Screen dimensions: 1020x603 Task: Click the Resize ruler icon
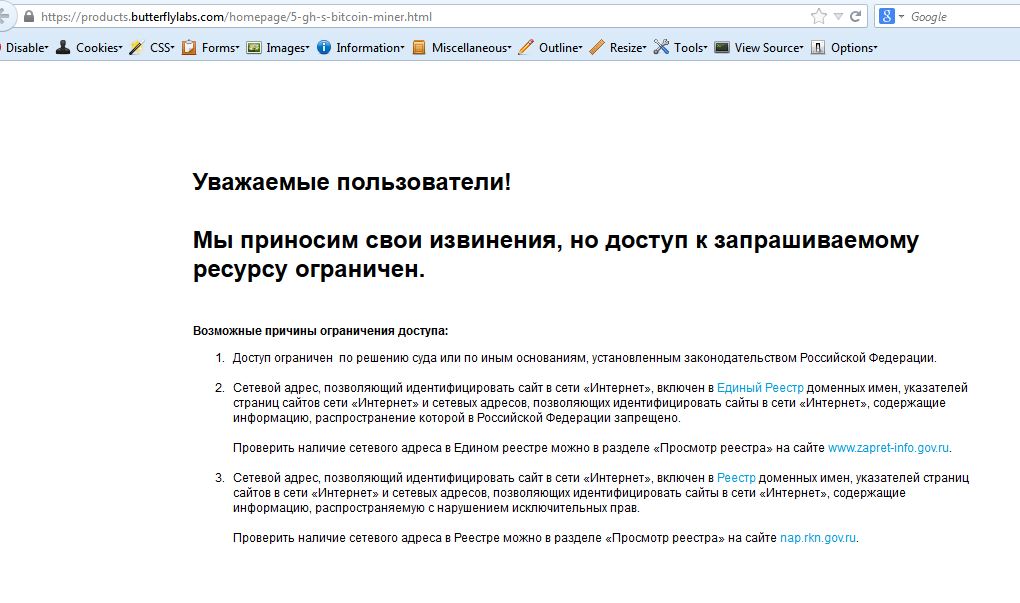(597, 47)
